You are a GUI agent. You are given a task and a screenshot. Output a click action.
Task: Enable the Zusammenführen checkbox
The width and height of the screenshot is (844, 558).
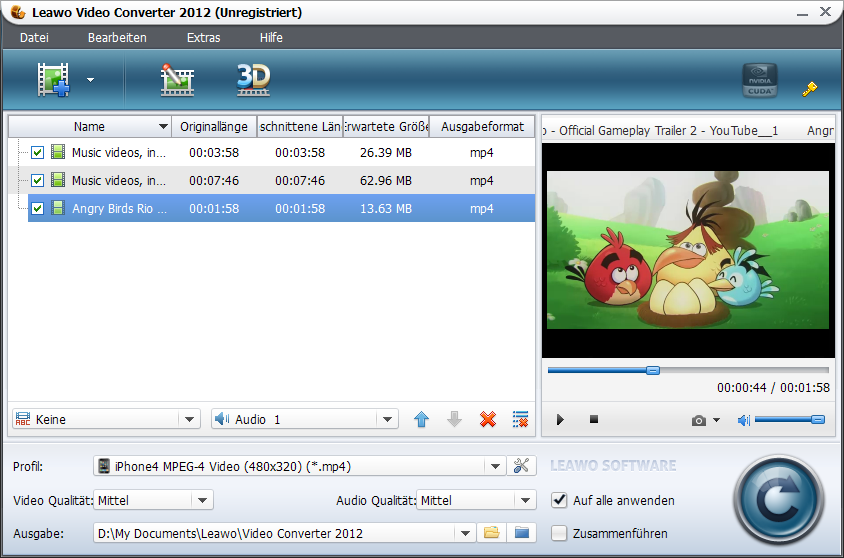click(x=559, y=533)
